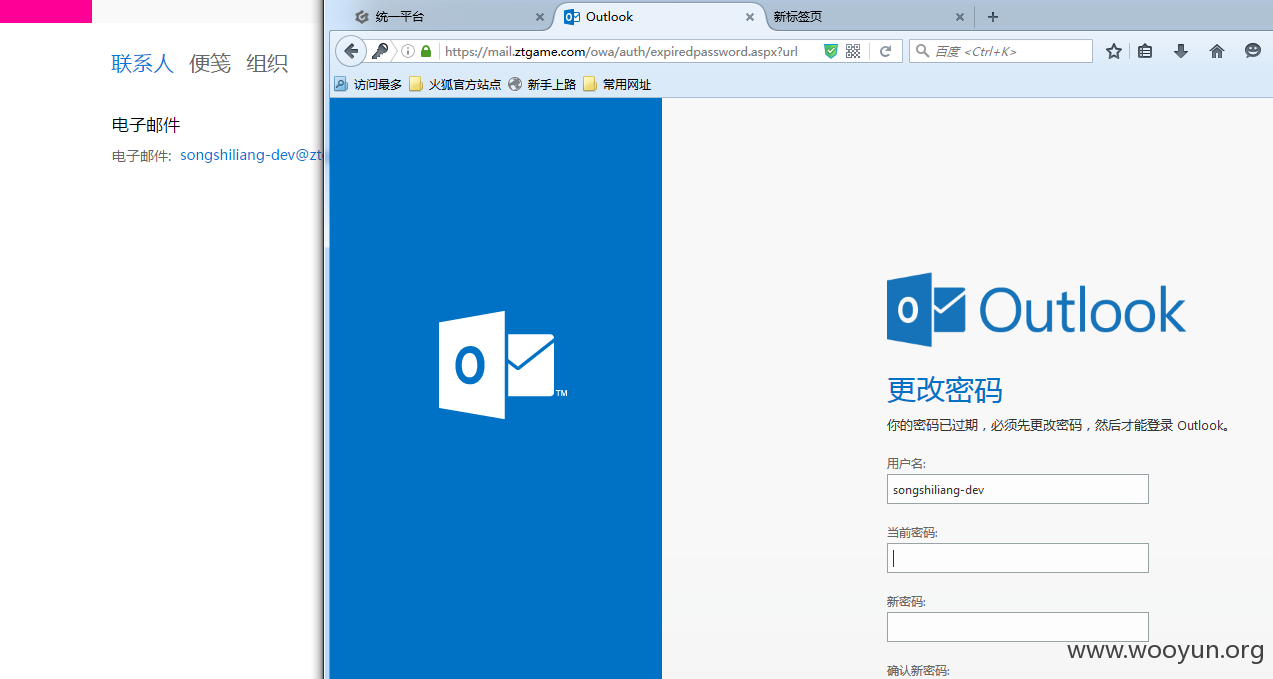
Task: Go to home page icon
Action: tap(1217, 51)
